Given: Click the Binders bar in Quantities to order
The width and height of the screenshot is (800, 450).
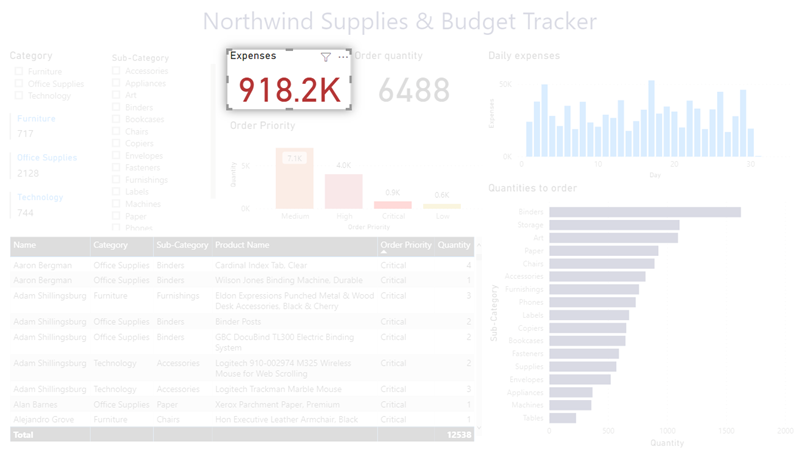Looking at the screenshot, I should [x=644, y=212].
